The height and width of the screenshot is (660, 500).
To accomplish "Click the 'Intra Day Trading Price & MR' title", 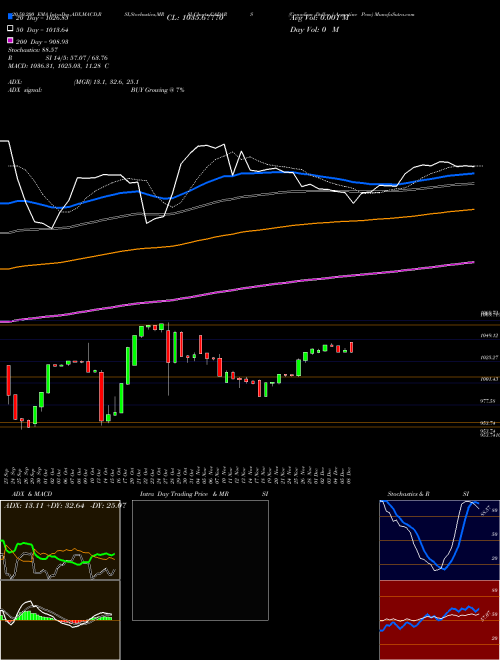I will click(x=184, y=494).
